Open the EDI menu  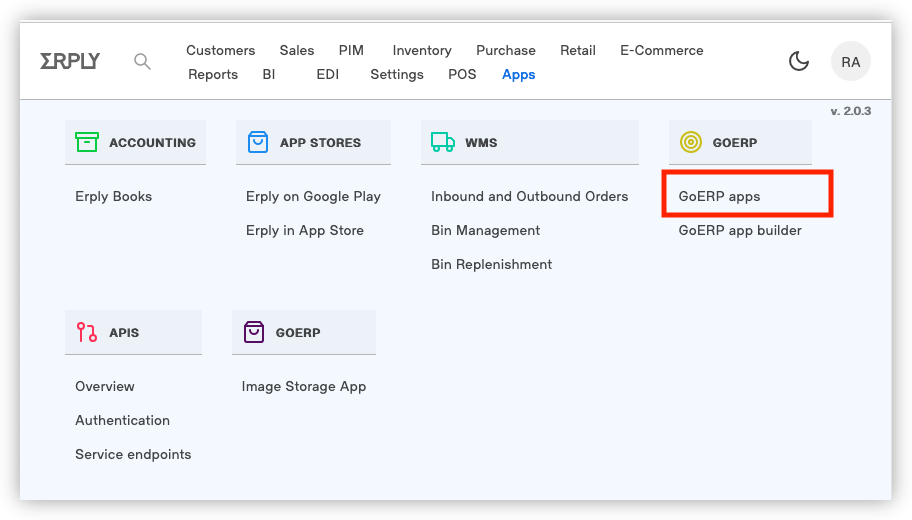(x=327, y=74)
